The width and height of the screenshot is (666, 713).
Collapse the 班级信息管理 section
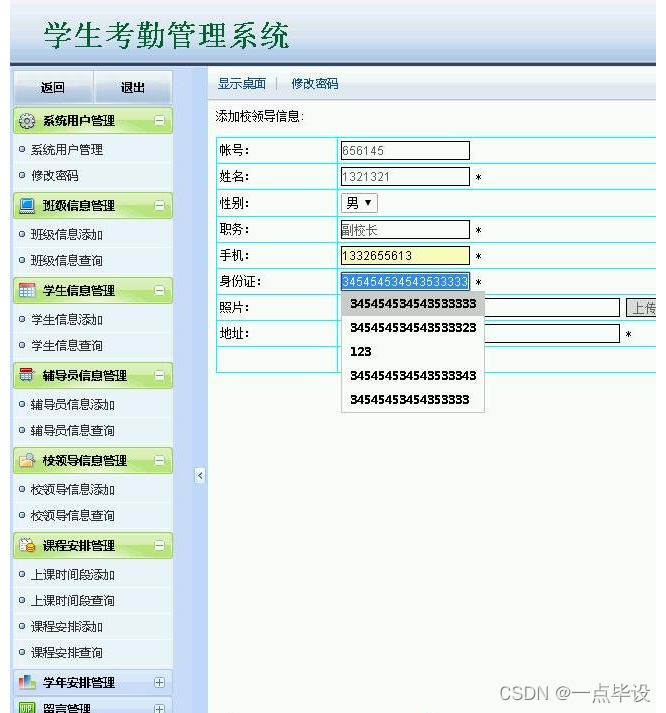[160, 206]
